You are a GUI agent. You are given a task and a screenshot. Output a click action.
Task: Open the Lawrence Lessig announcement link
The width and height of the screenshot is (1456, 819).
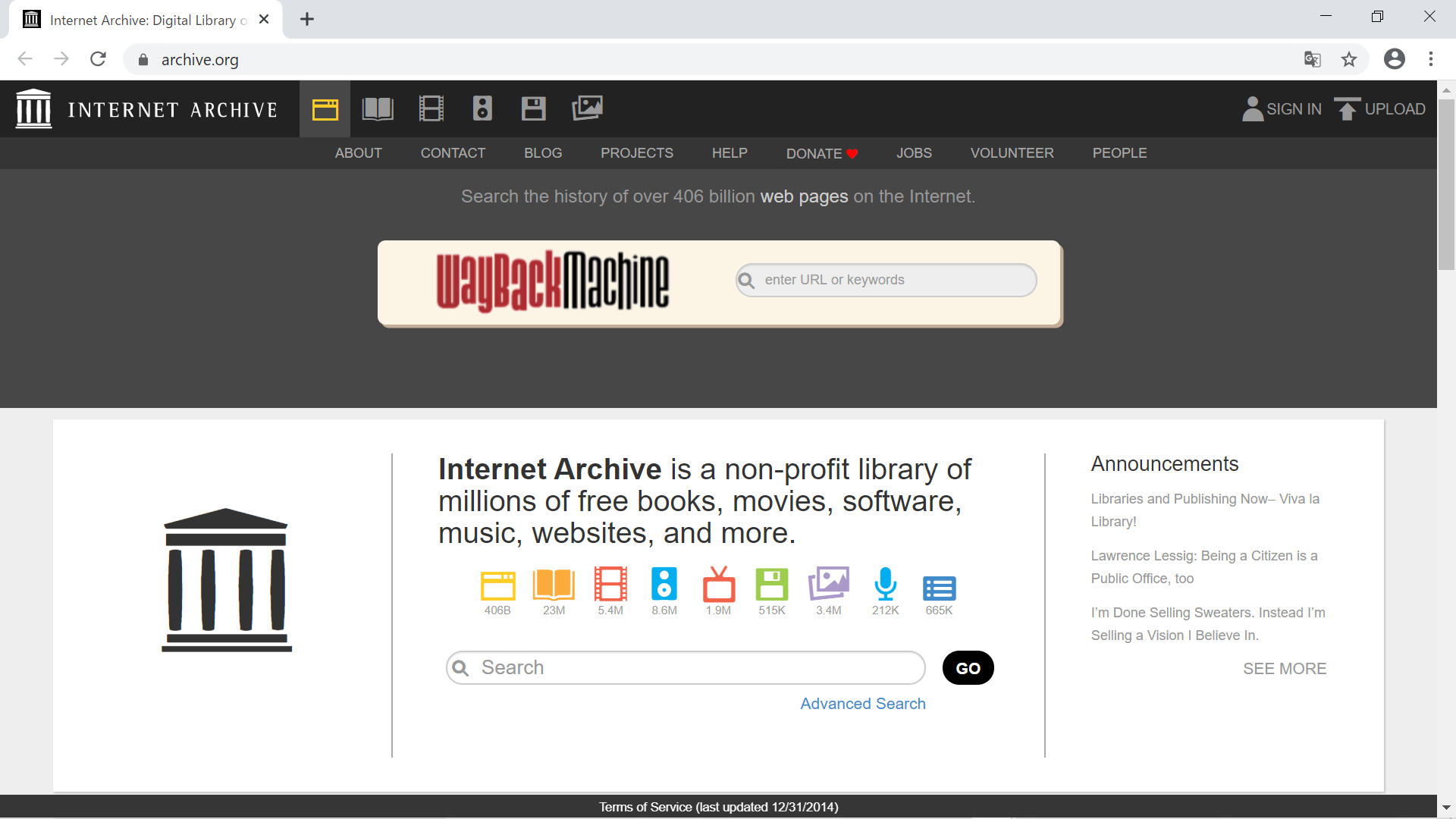click(x=1204, y=567)
